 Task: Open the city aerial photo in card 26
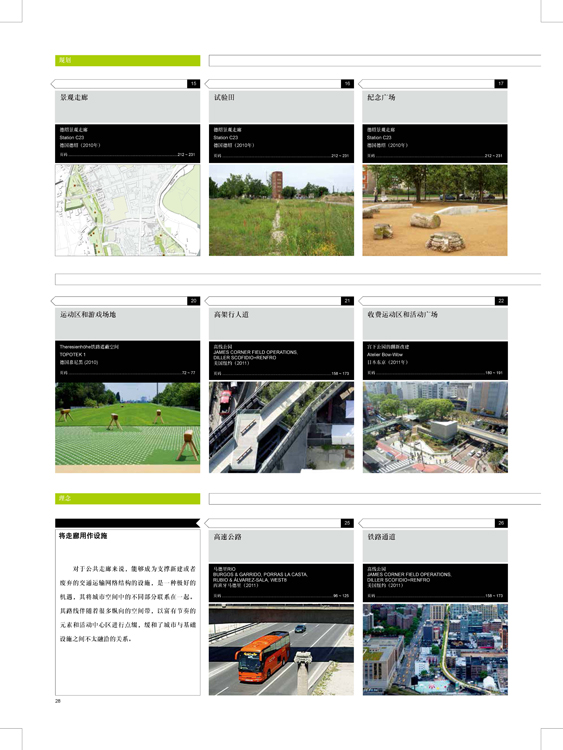(435, 650)
